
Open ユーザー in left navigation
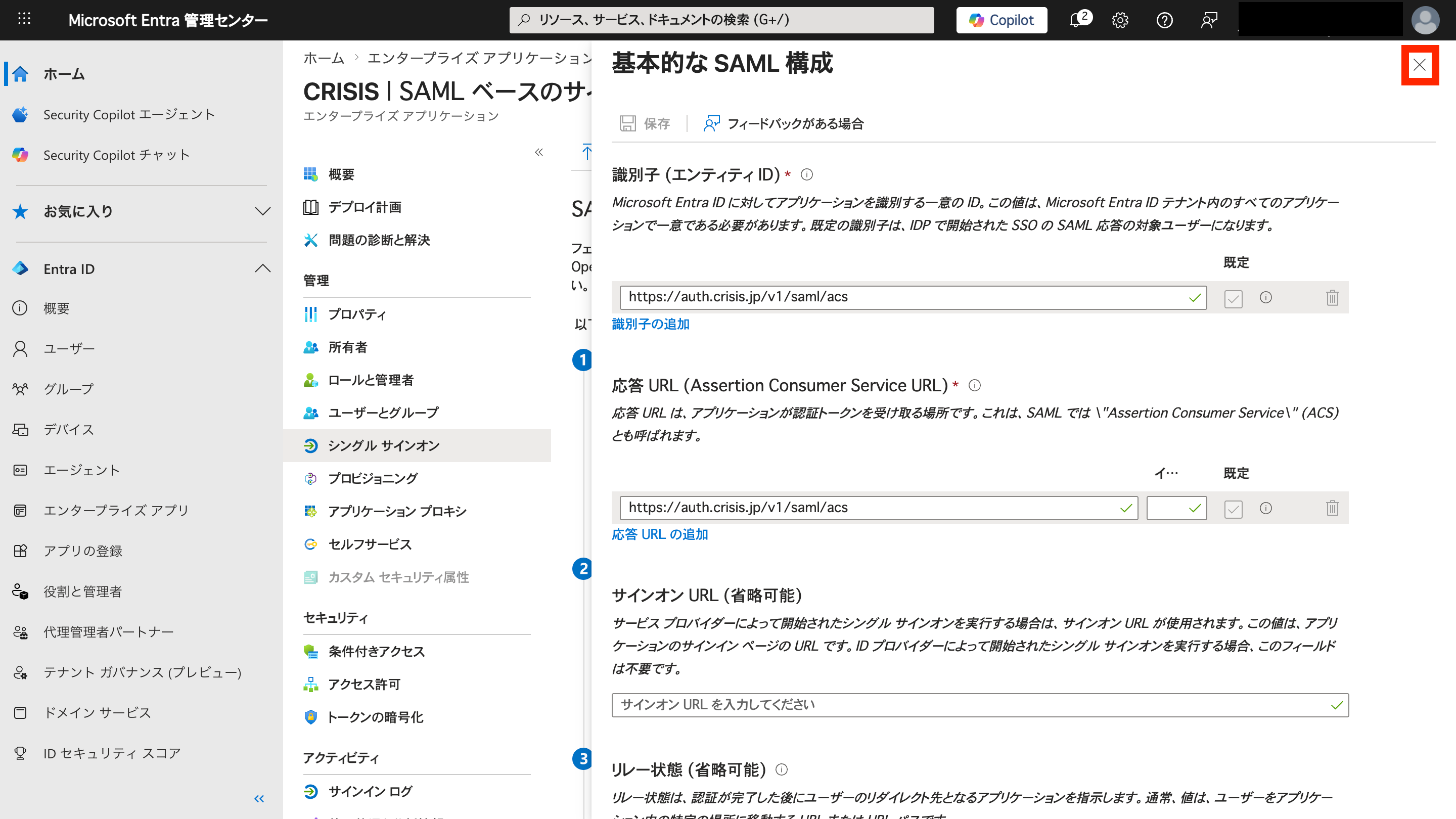142,349
